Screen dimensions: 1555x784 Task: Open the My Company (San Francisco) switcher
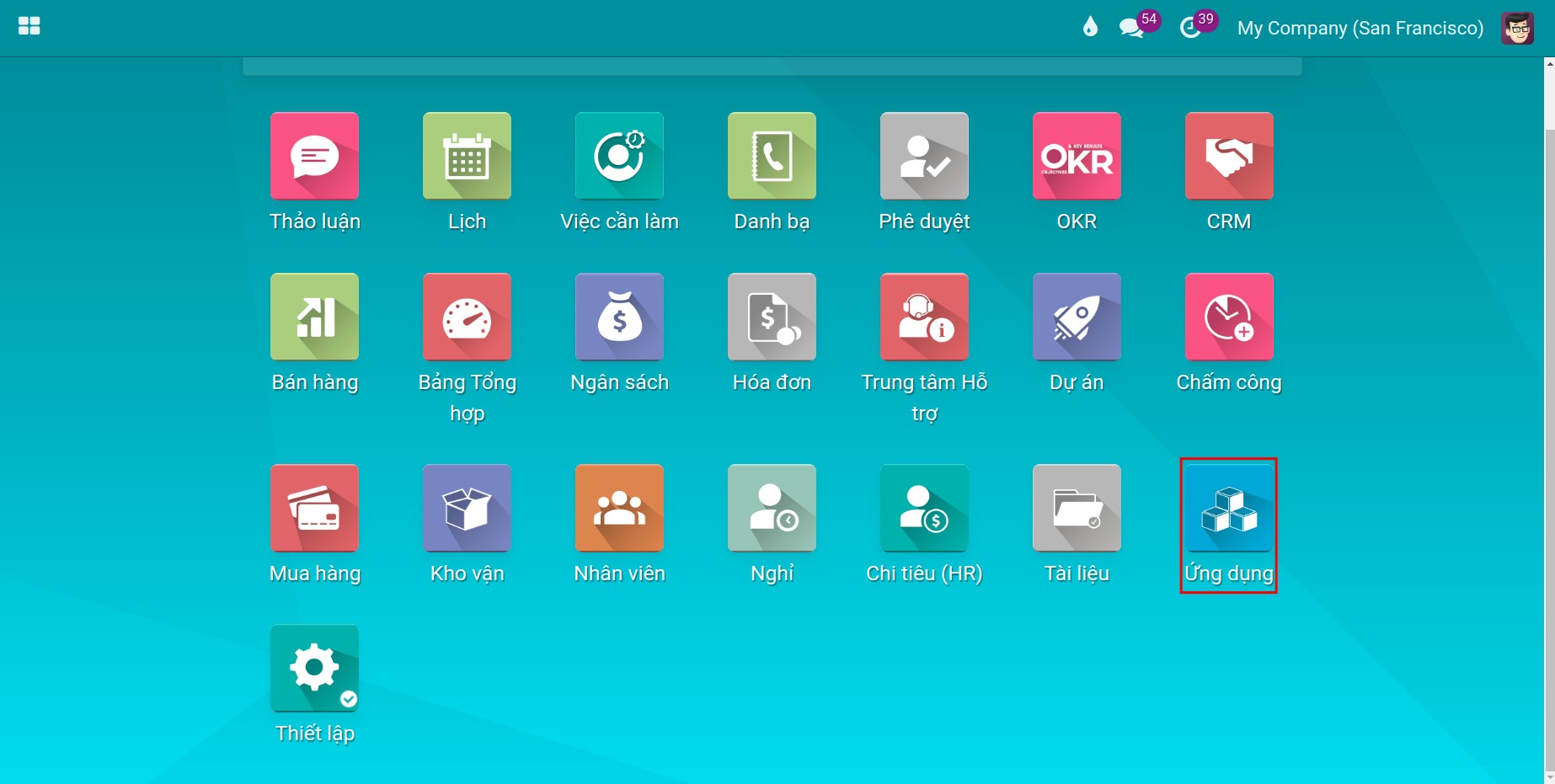coord(1360,28)
